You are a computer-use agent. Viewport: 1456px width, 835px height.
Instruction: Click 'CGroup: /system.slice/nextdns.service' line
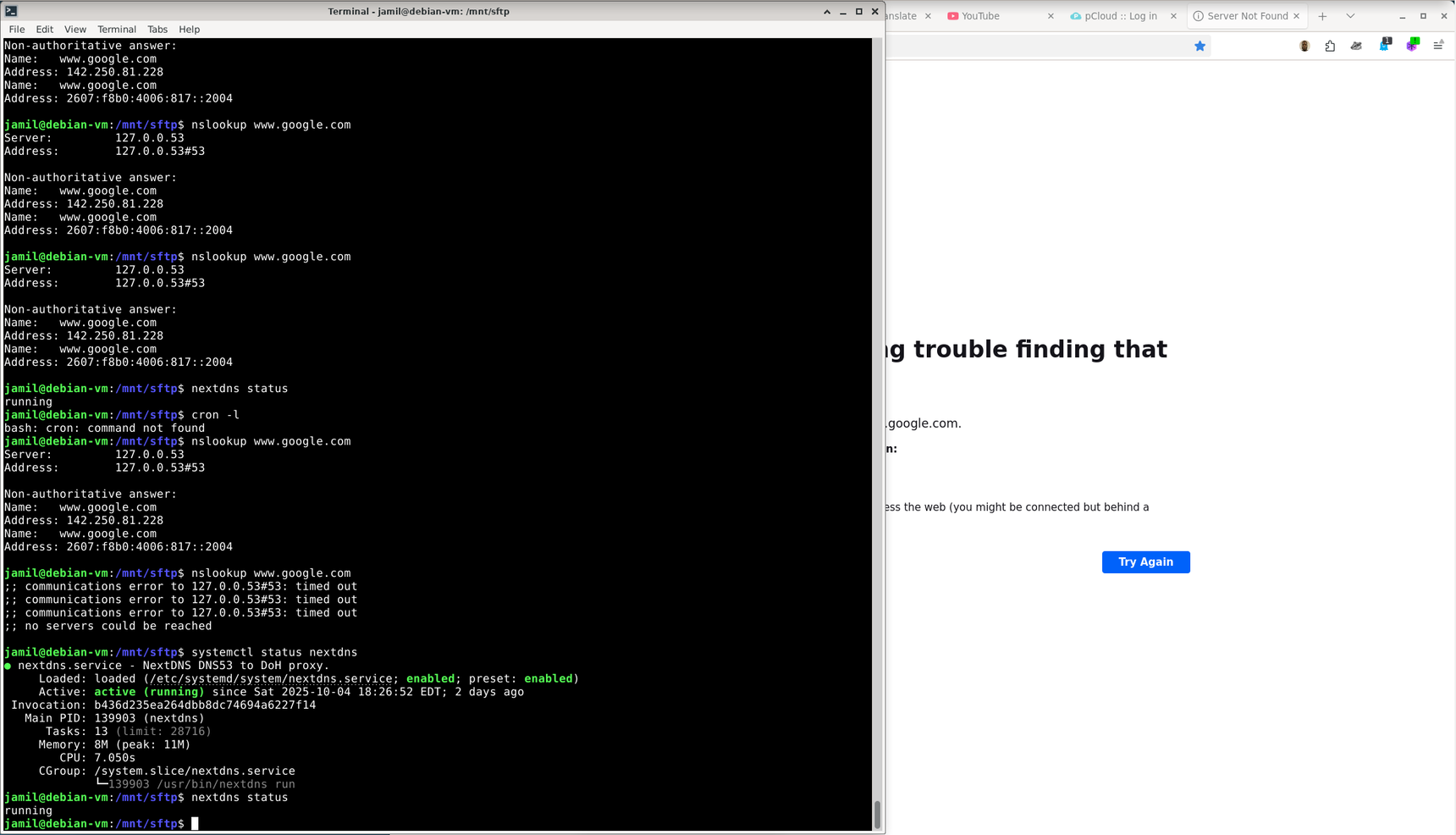(167, 771)
